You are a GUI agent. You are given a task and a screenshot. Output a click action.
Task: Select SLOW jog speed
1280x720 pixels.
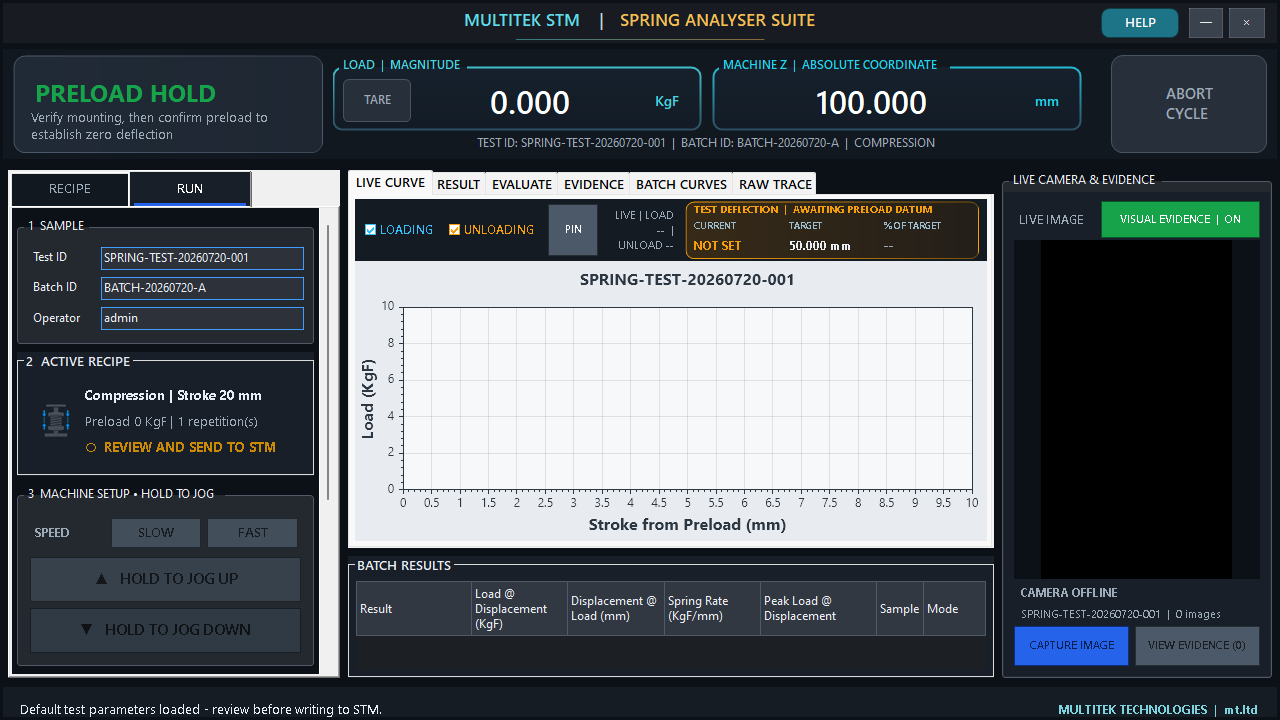(x=156, y=533)
